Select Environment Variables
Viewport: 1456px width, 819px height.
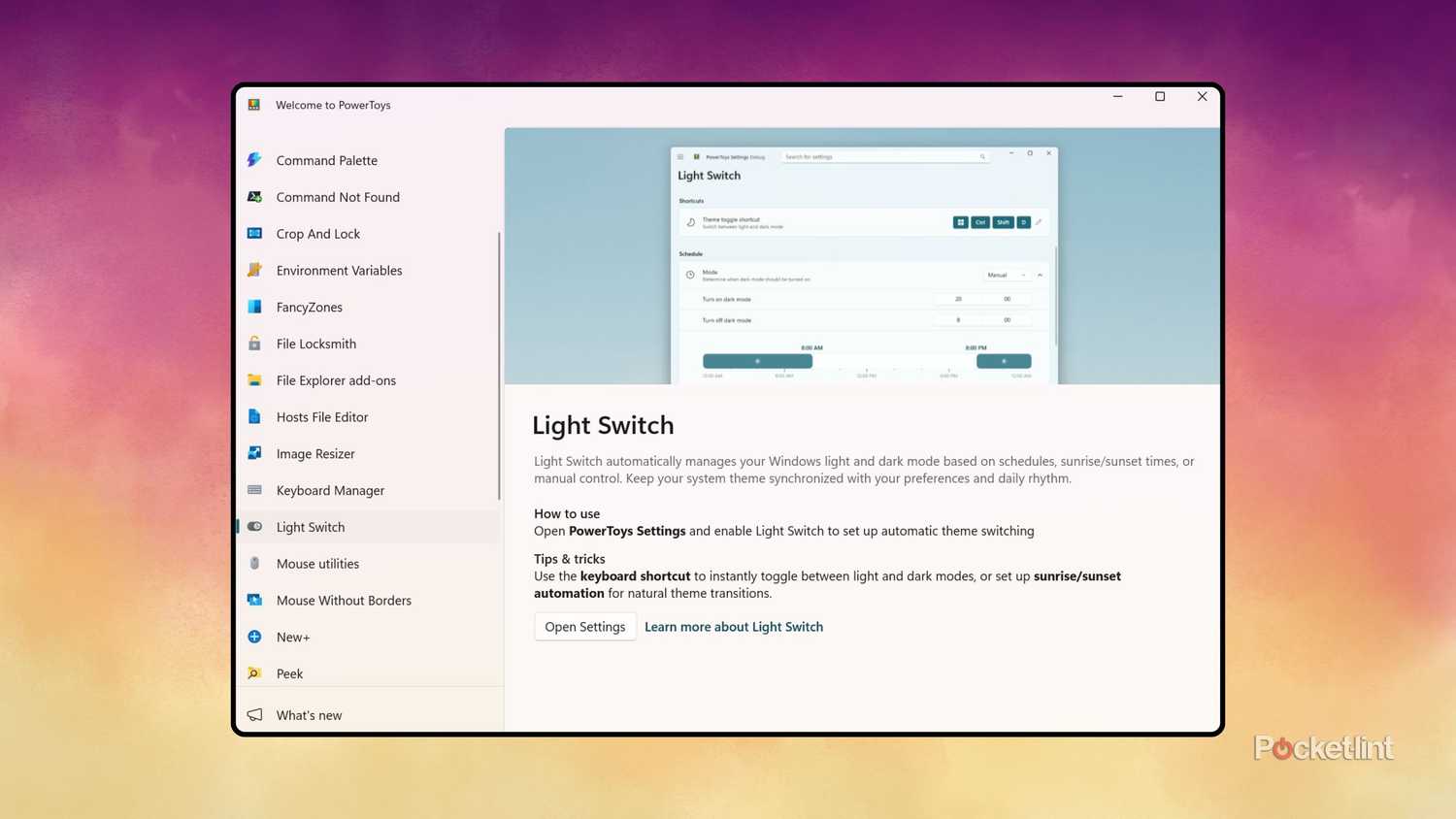pyautogui.click(x=339, y=270)
